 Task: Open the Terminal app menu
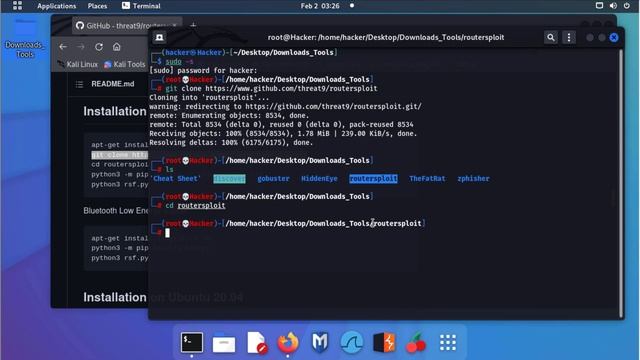point(141,6)
